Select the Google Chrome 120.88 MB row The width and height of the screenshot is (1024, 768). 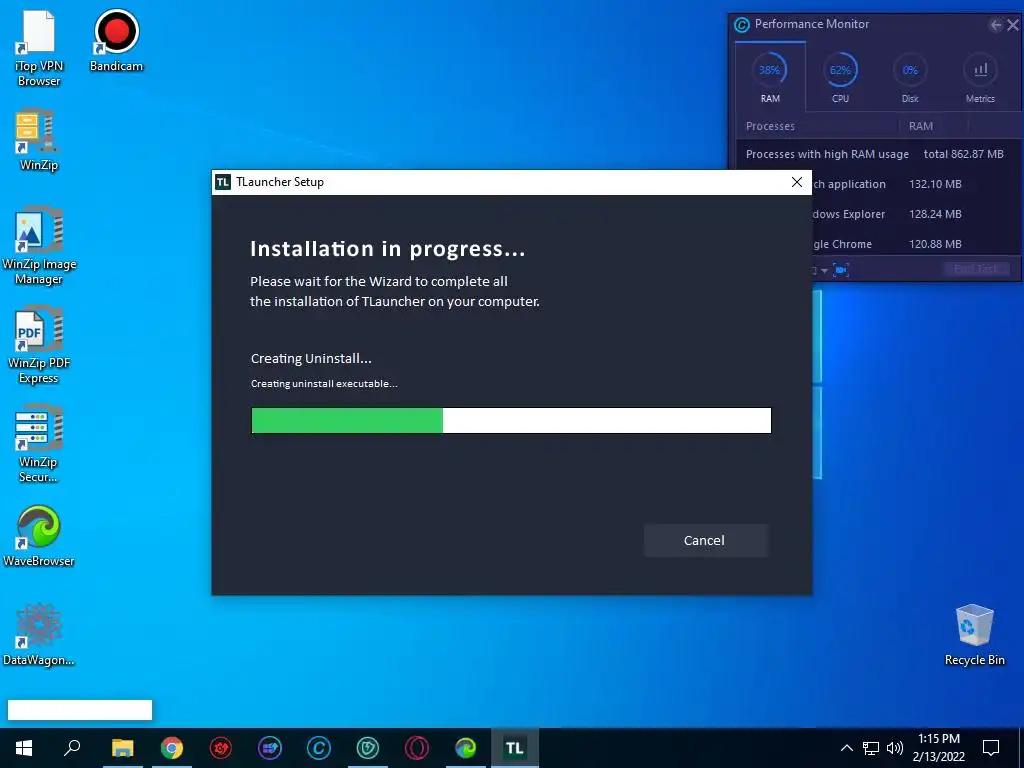click(917, 244)
